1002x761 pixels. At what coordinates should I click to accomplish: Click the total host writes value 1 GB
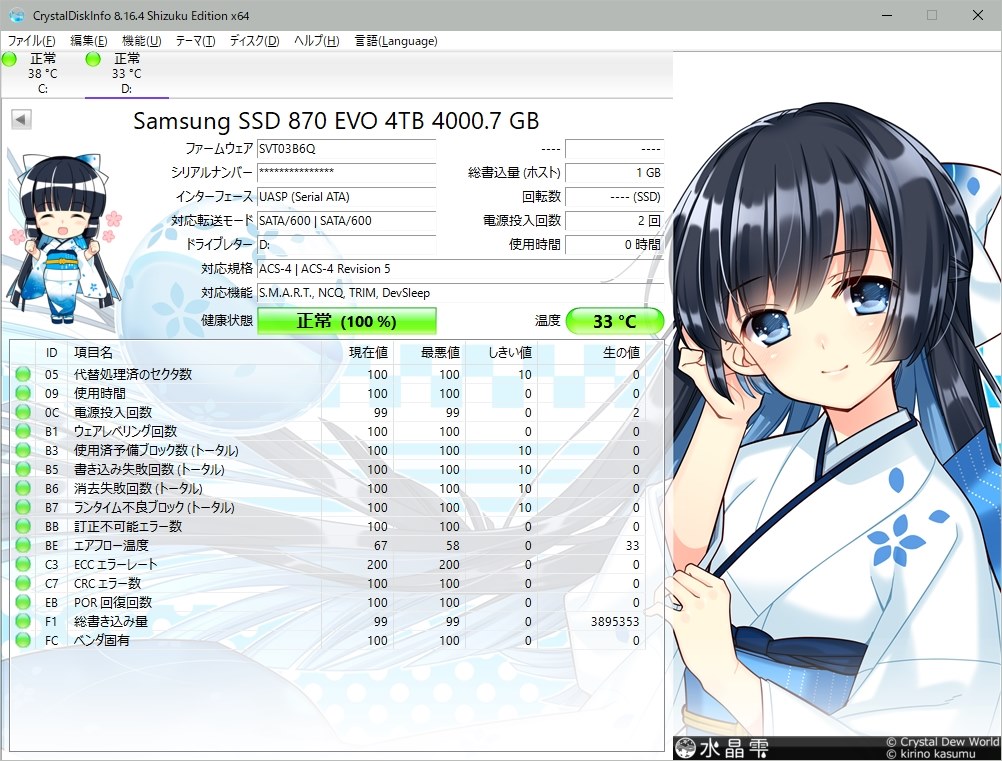(x=615, y=173)
